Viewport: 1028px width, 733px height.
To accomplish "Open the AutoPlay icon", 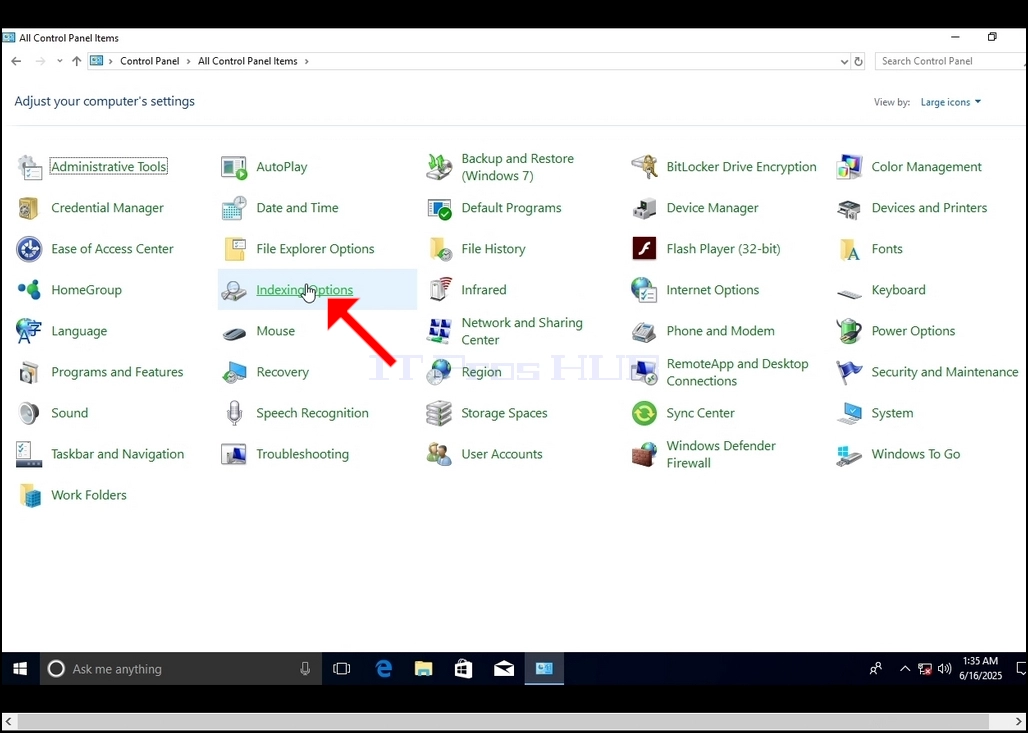I will [234, 167].
